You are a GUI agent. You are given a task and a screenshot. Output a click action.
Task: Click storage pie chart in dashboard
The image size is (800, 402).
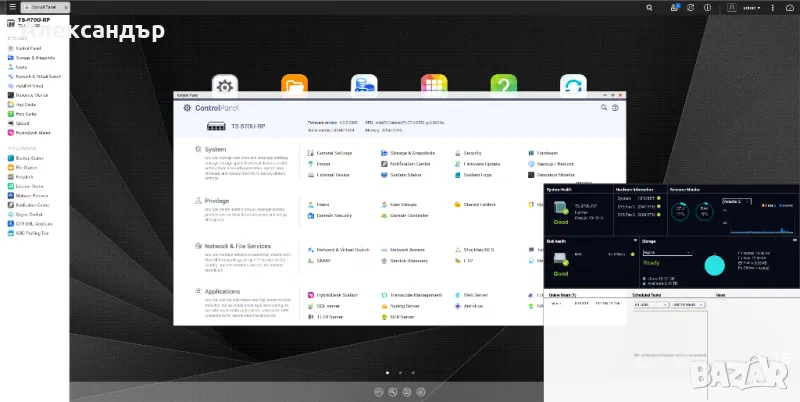(714, 265)
